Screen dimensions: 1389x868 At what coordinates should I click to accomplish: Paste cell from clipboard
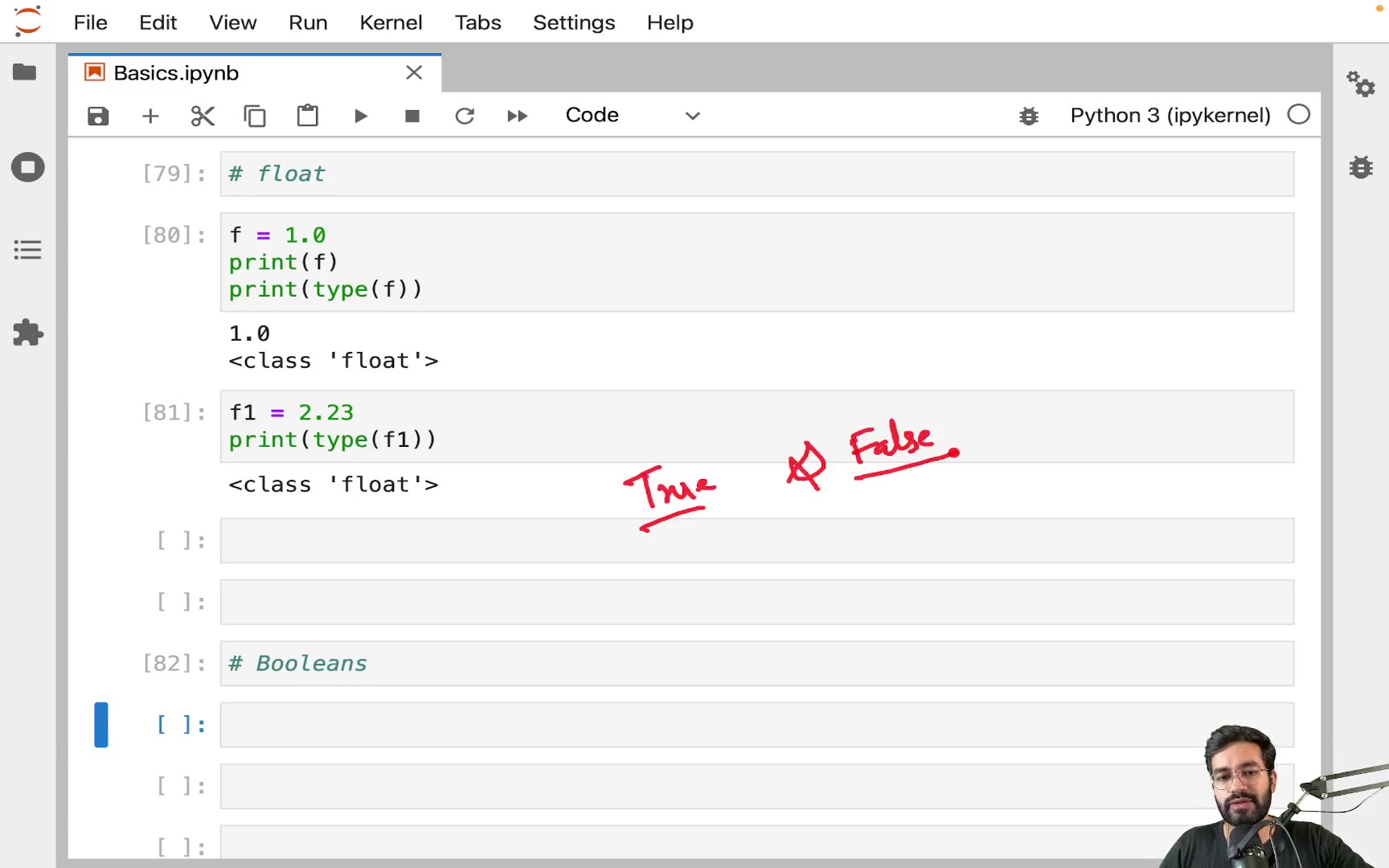point(307,116)
